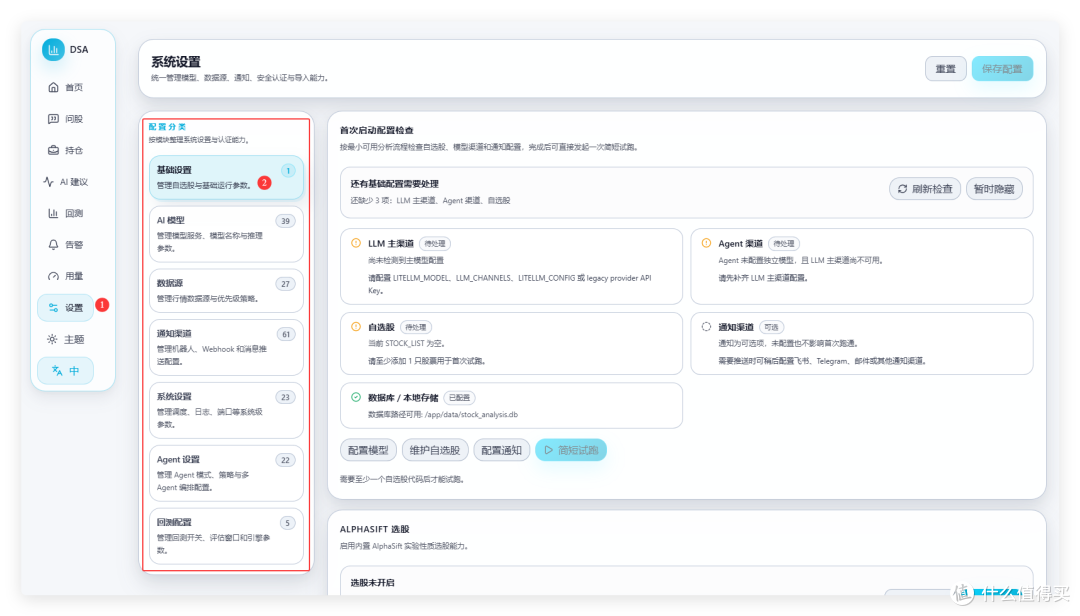Click count badge 22 on Agent 设置
The height and width of the screenshot is (616, 1080).
(285, 460)
